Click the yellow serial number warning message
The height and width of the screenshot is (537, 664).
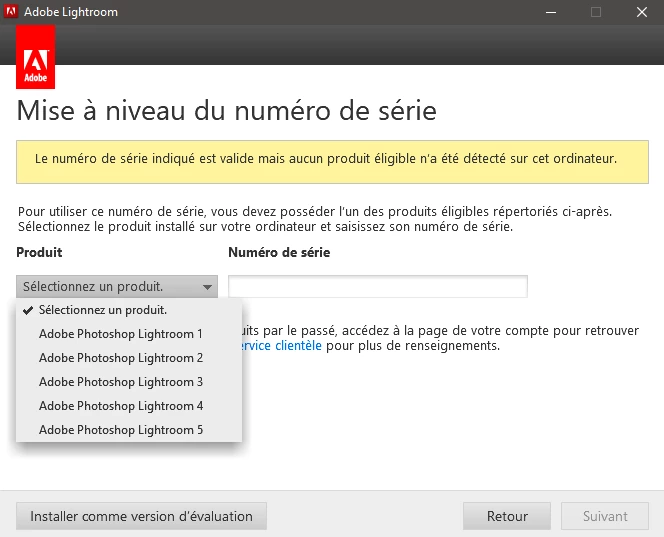[332, 162]
